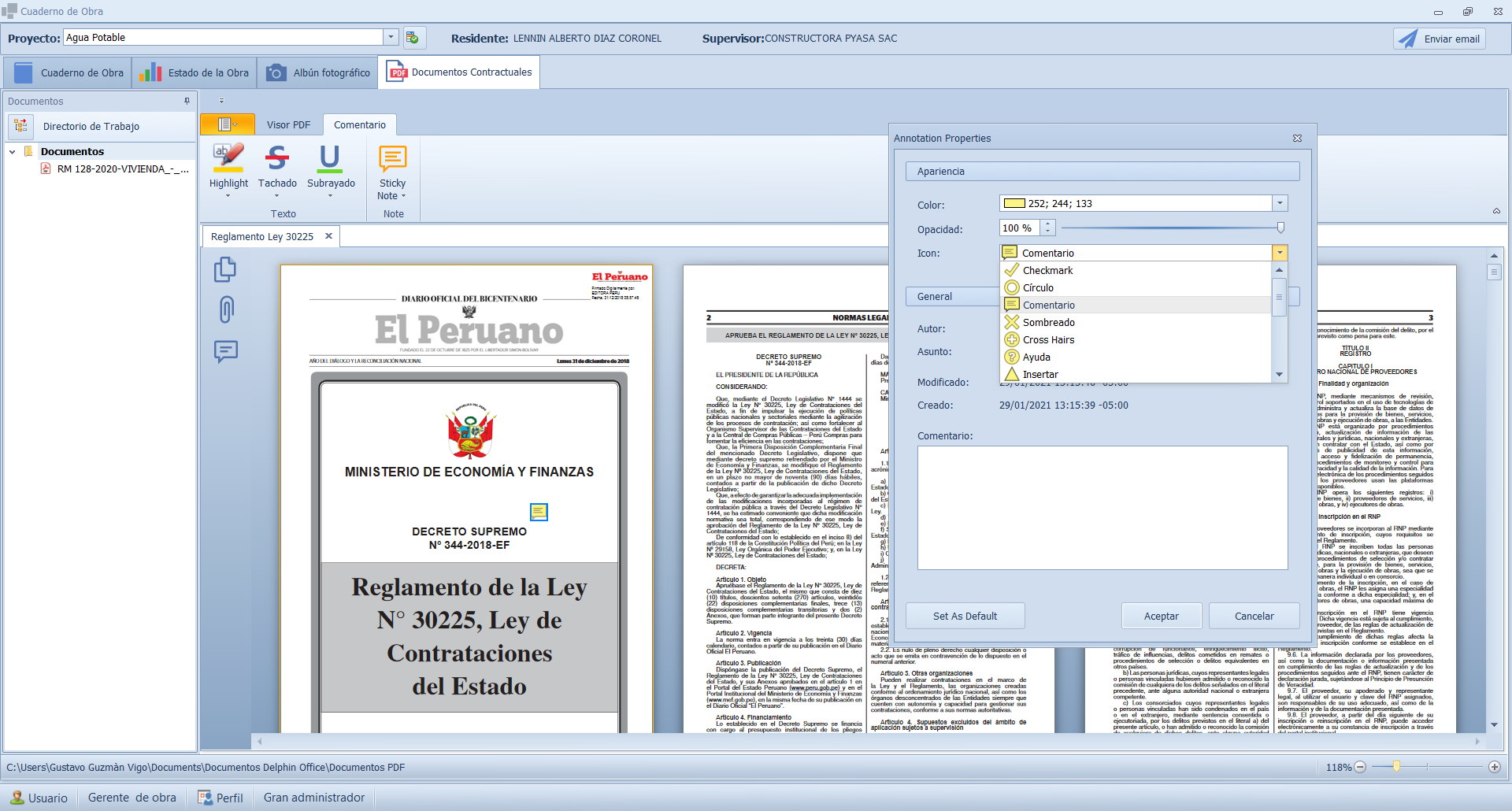Switch to the Visor PDF tab

288,124
